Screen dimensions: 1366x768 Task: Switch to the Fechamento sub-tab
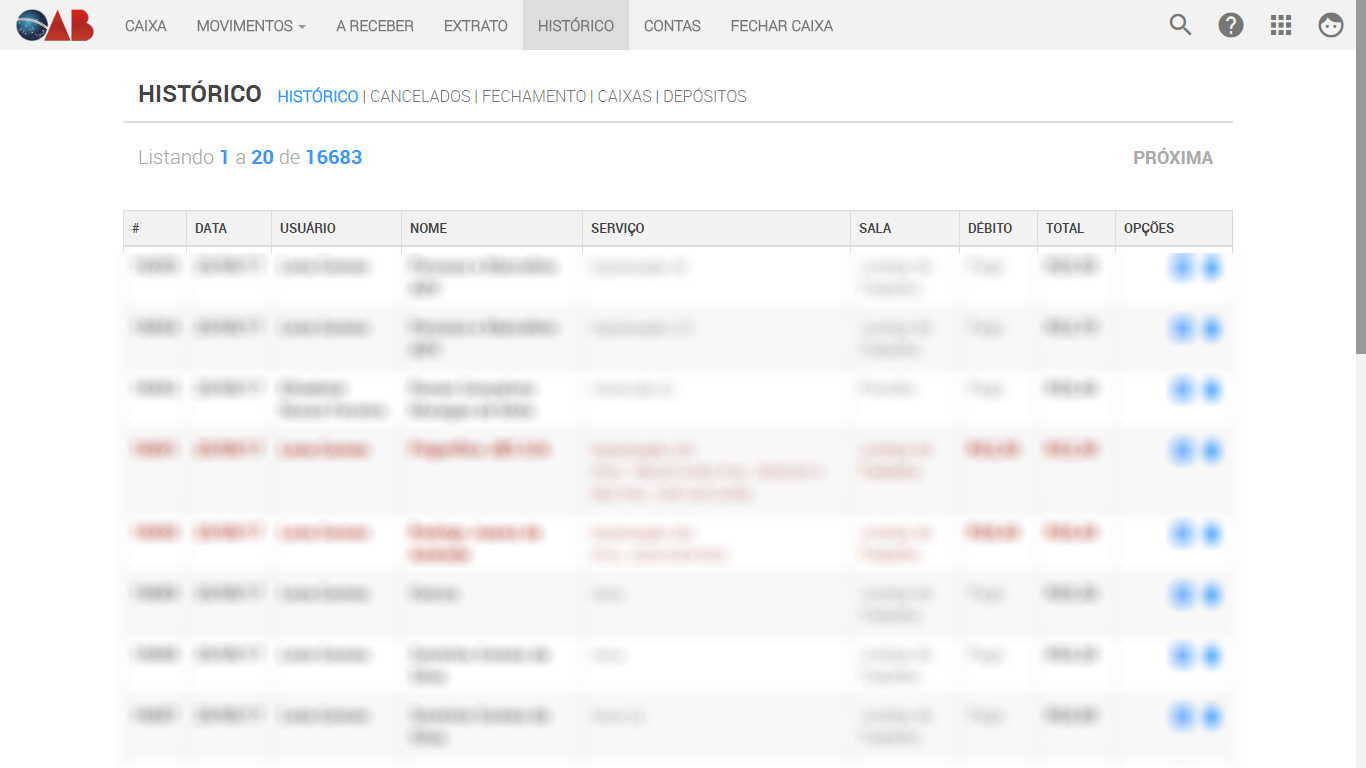(x=534, y=97)
